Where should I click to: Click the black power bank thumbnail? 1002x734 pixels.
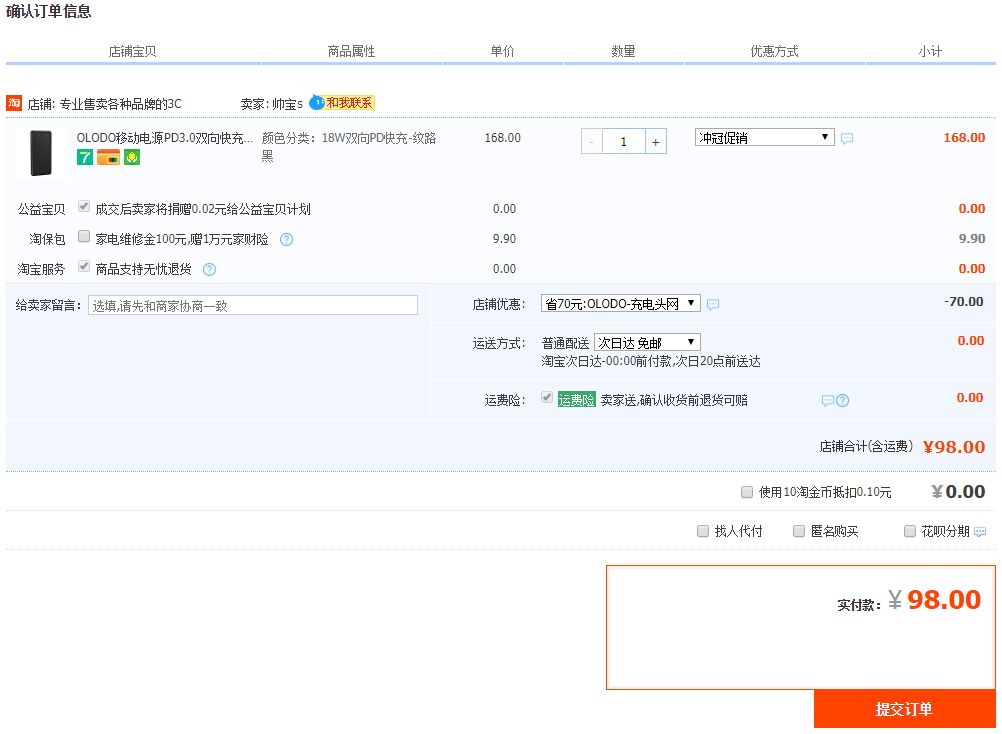coord(41,153)
